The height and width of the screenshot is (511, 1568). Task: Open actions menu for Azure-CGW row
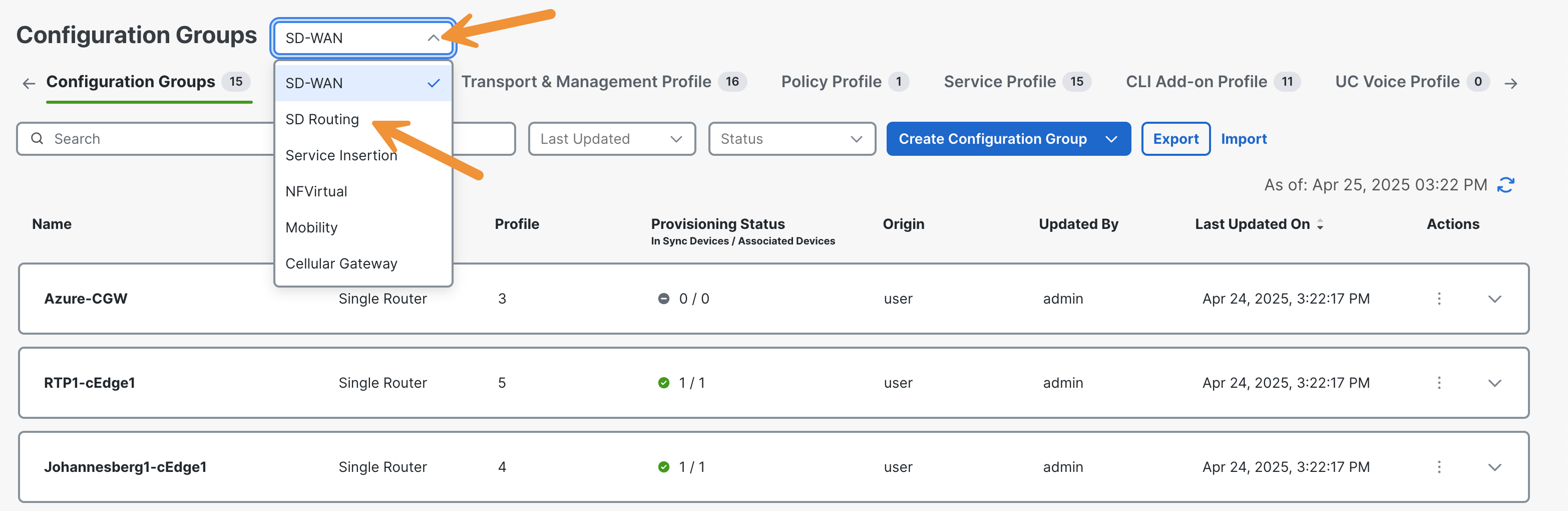pyautogui.click(x=1439, y=299)
